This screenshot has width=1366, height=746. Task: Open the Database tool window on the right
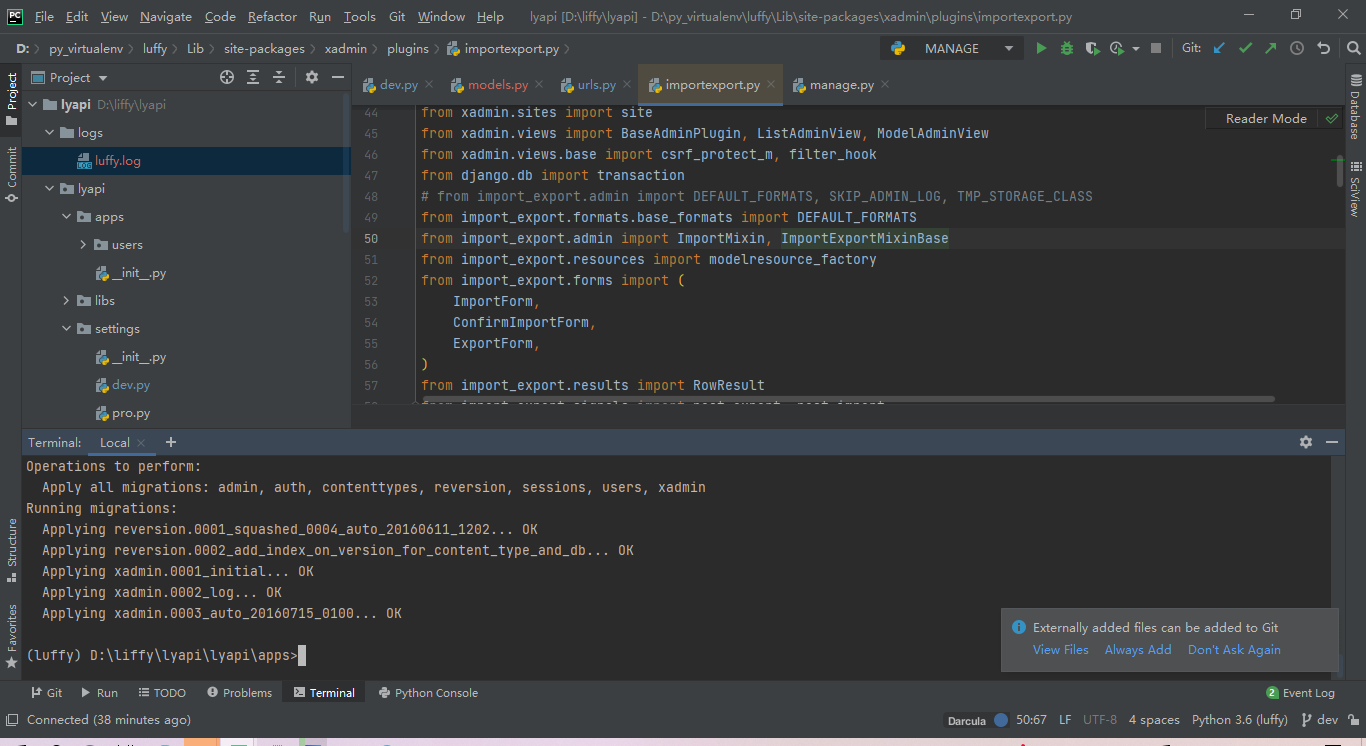[1355, 108]
